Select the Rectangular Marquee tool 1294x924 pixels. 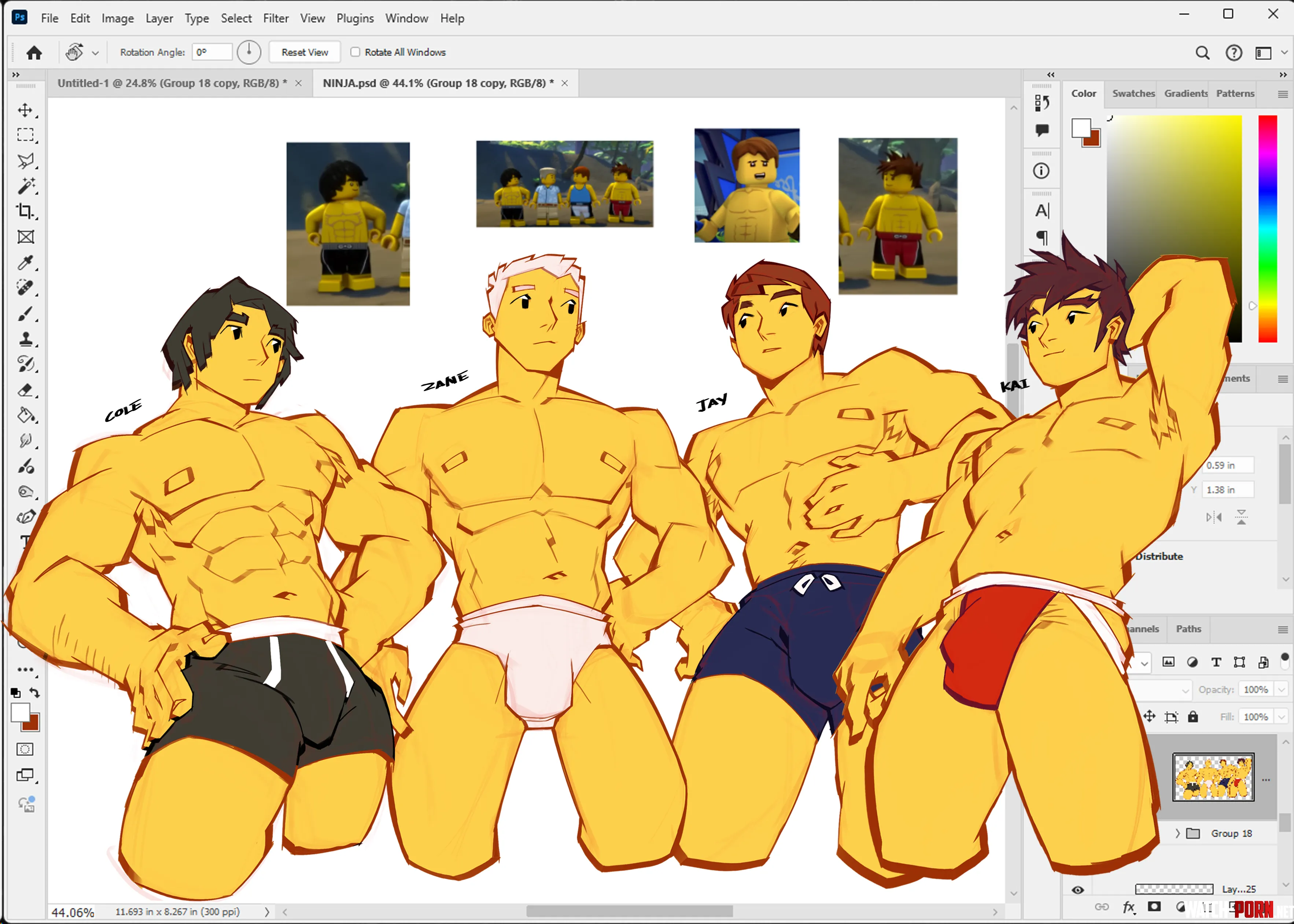pyautogui.click(x=25, y=135)
